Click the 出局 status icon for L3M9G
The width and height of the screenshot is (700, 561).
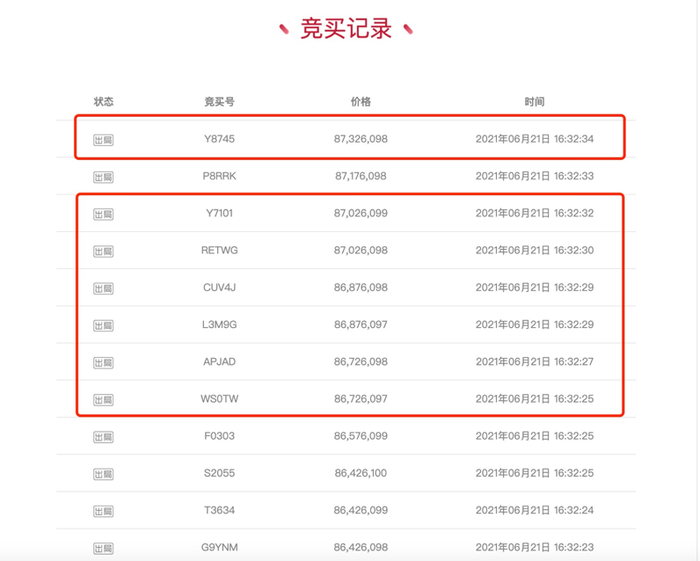103,325
